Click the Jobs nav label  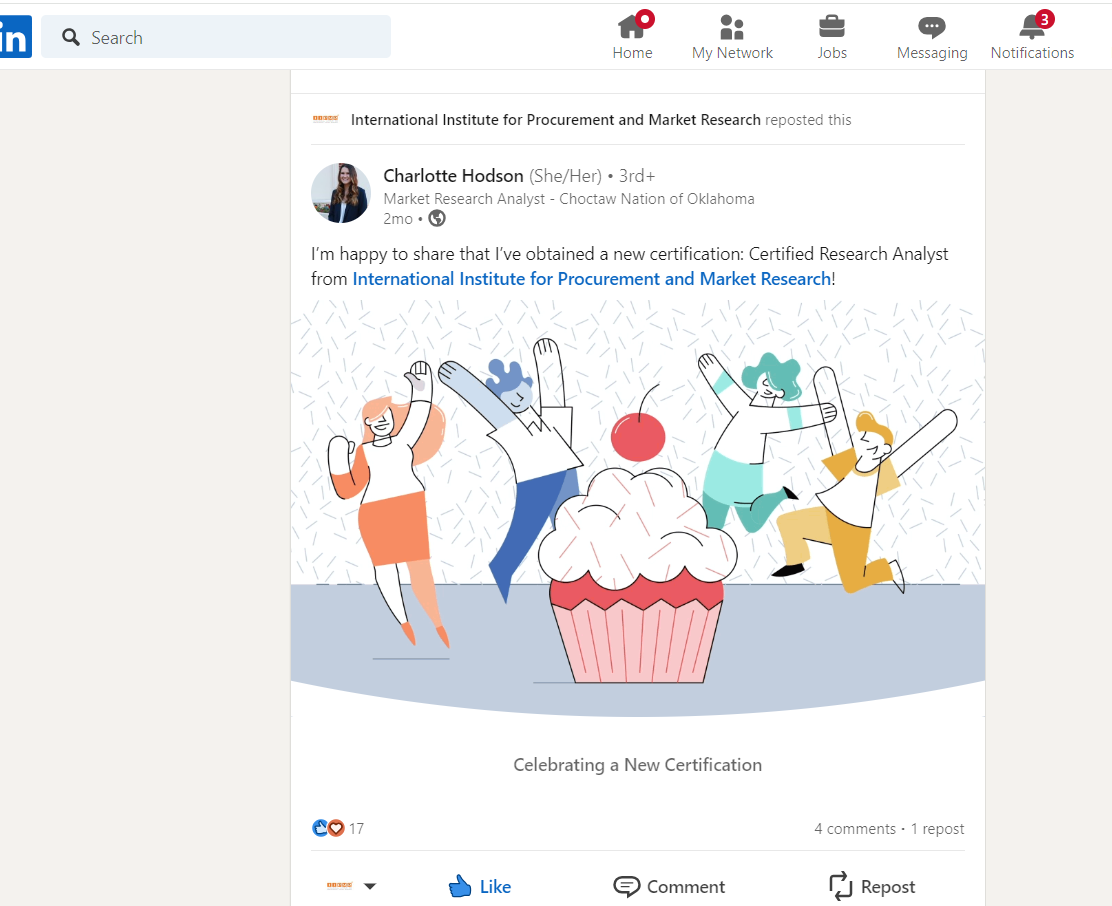click(x=832, y=53)
